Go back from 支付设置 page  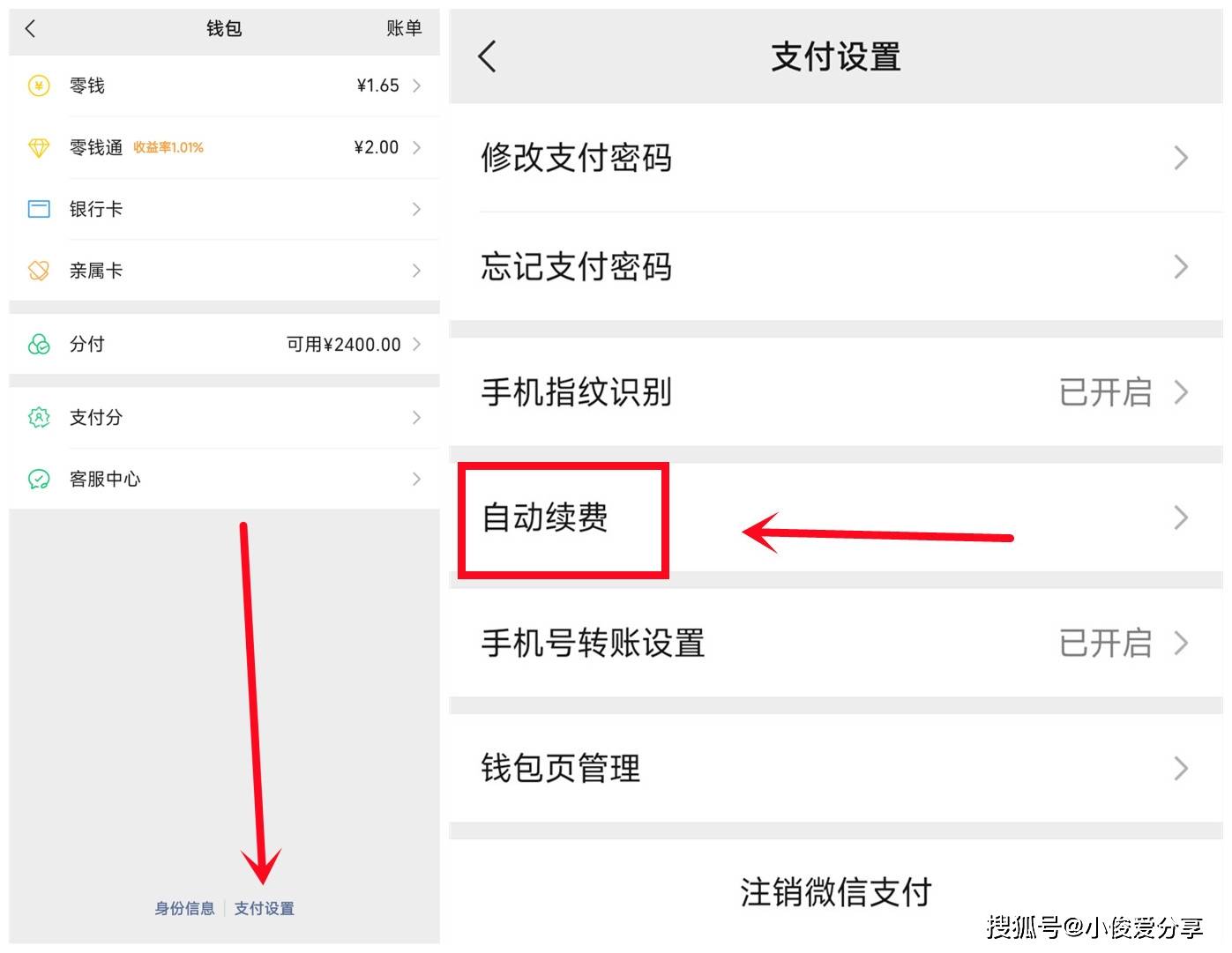[x=487, y=56]
